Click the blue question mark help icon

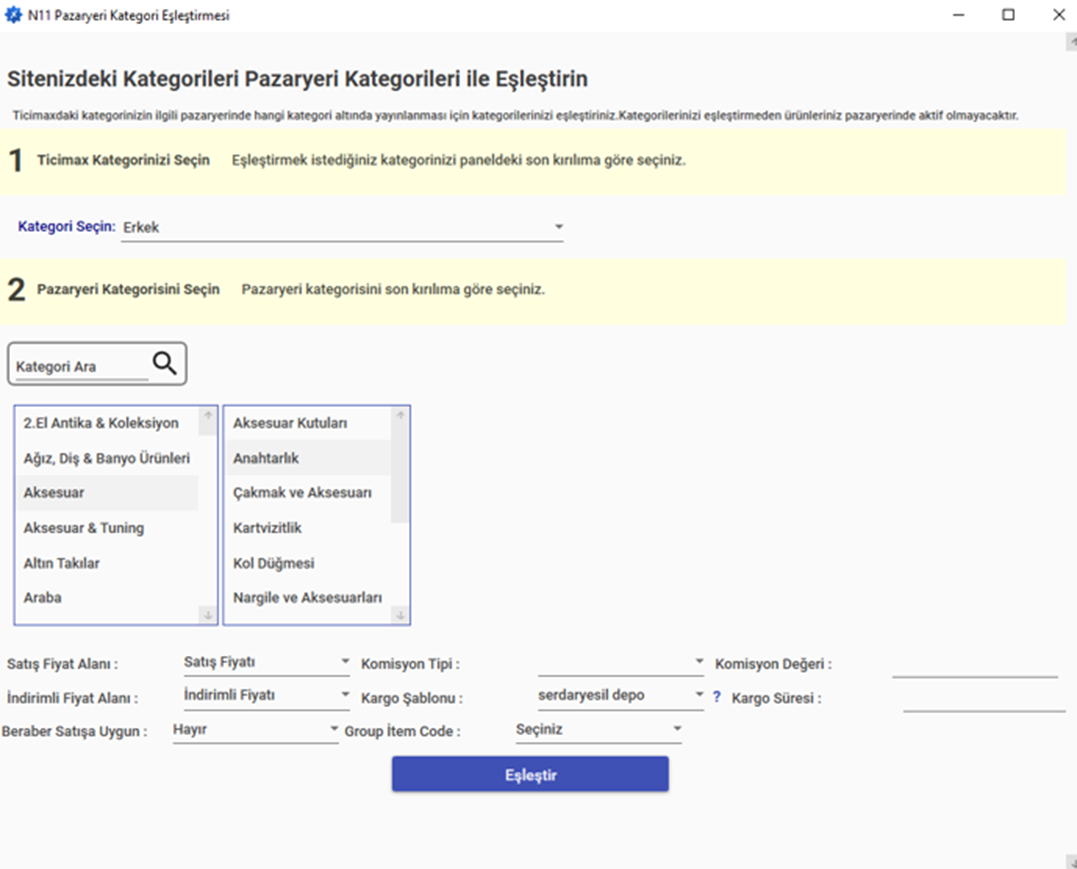pyautogui.click(x=716, y=697)
